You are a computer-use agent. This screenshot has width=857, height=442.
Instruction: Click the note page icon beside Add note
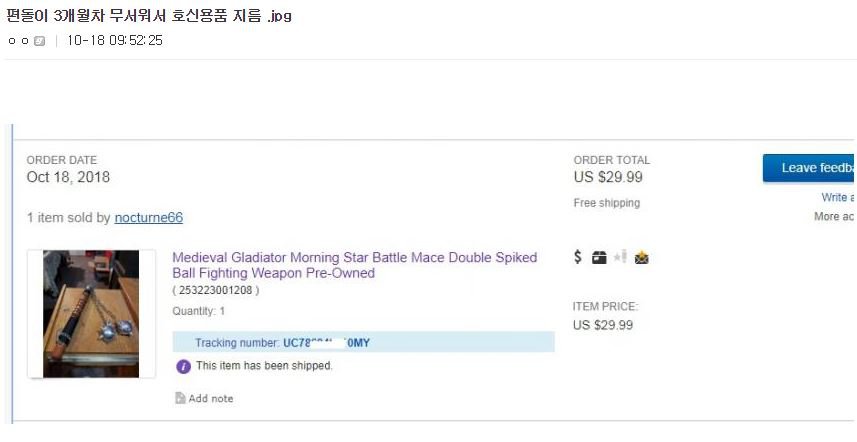[x=180, y=398]
